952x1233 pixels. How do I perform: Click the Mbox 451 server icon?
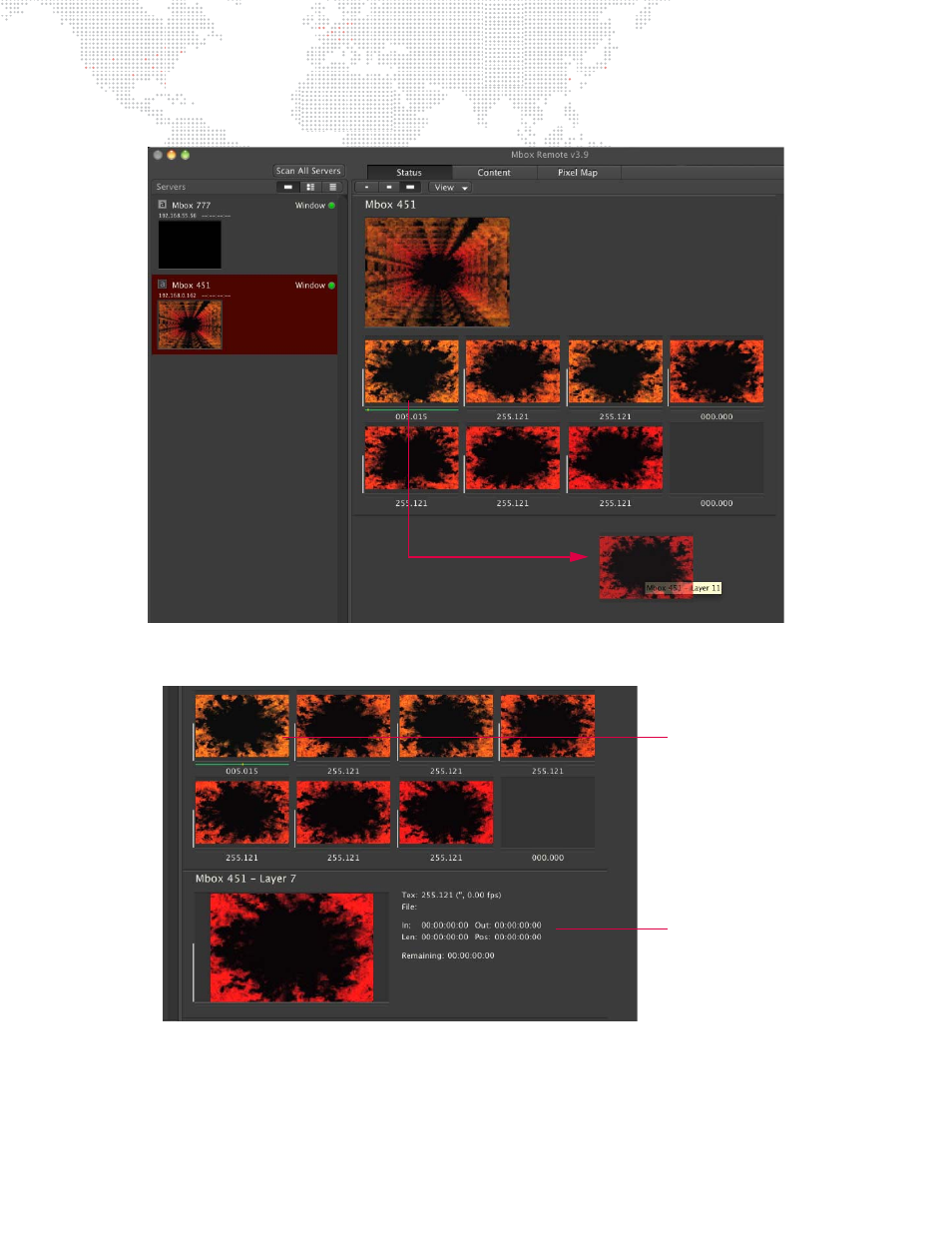[163, 285]
